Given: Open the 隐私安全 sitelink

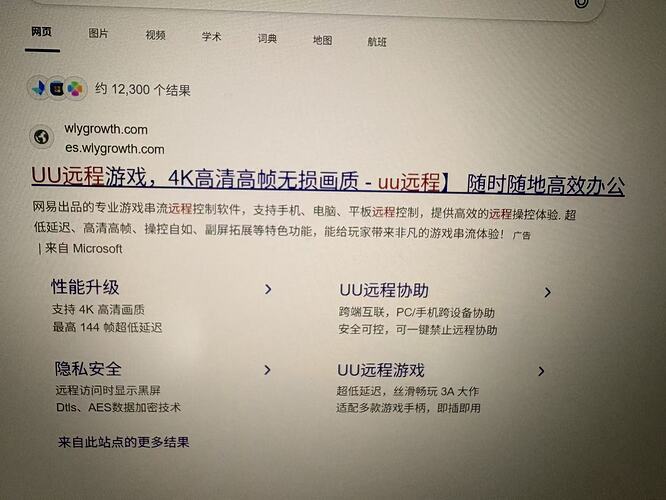Looking at the screenshot, I should [x=88, y=369].
